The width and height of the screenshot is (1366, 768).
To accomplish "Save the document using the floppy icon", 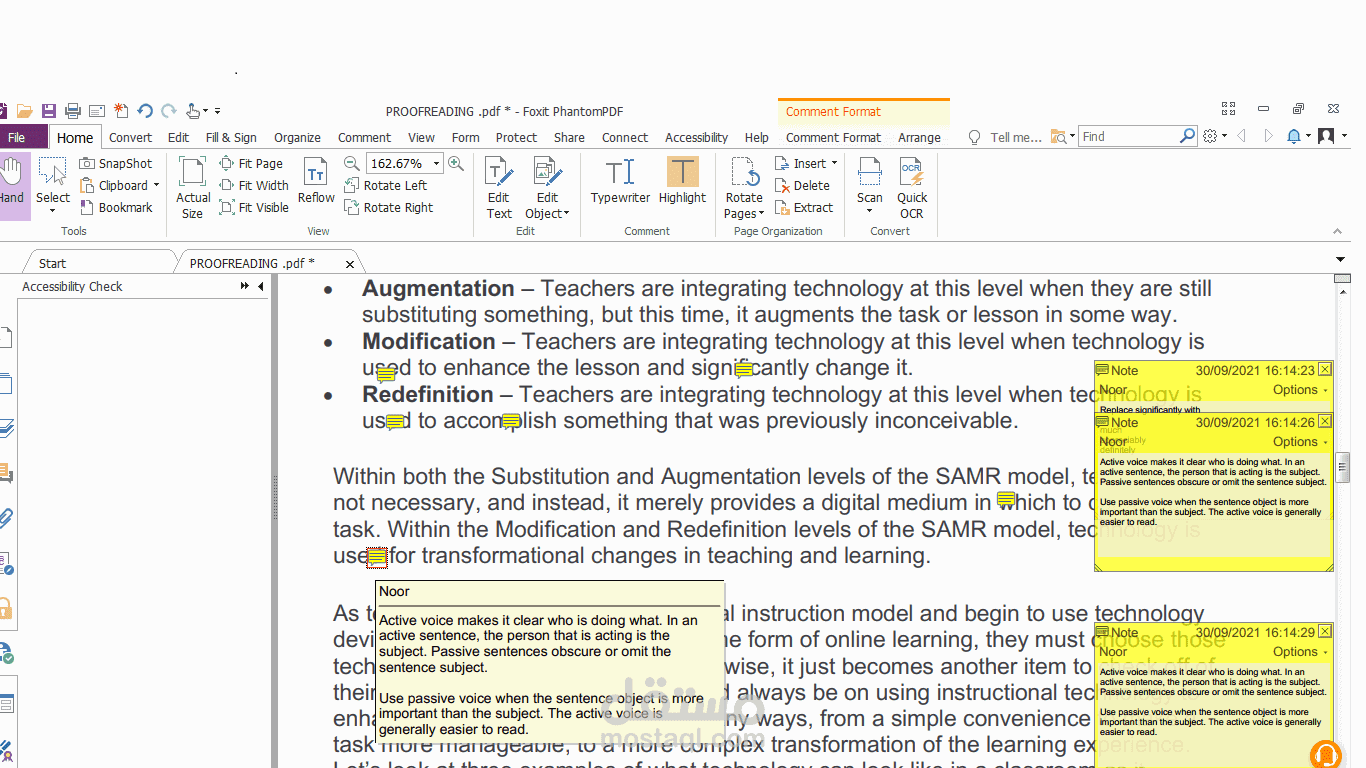I will [49, 111].
